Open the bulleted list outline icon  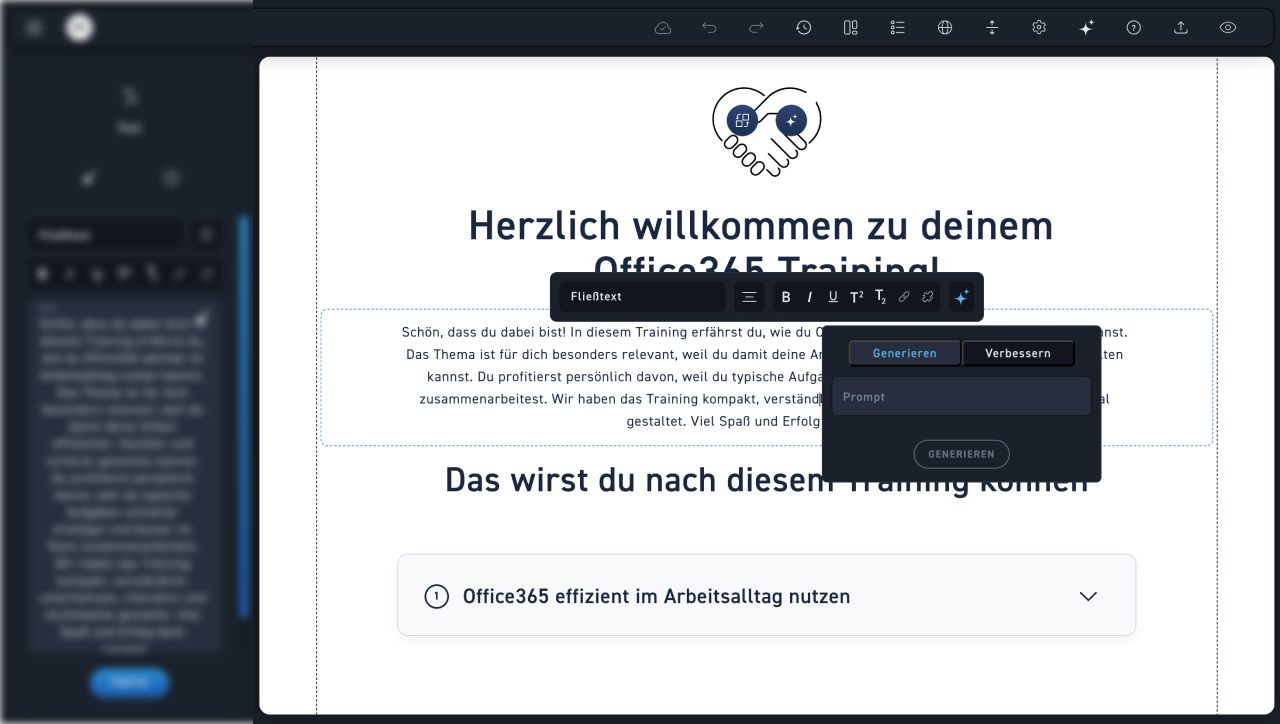click(897, 28)
